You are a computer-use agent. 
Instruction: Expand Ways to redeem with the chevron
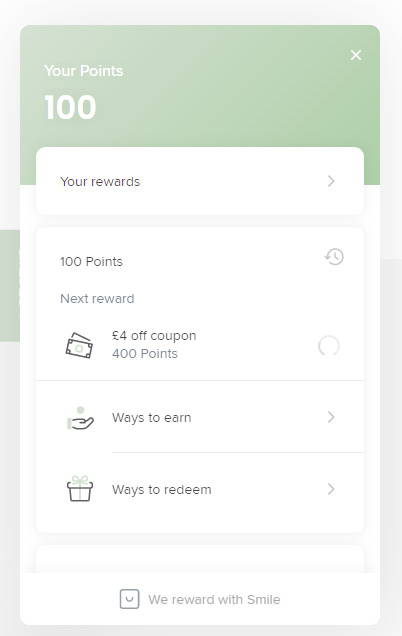(331, 489)
